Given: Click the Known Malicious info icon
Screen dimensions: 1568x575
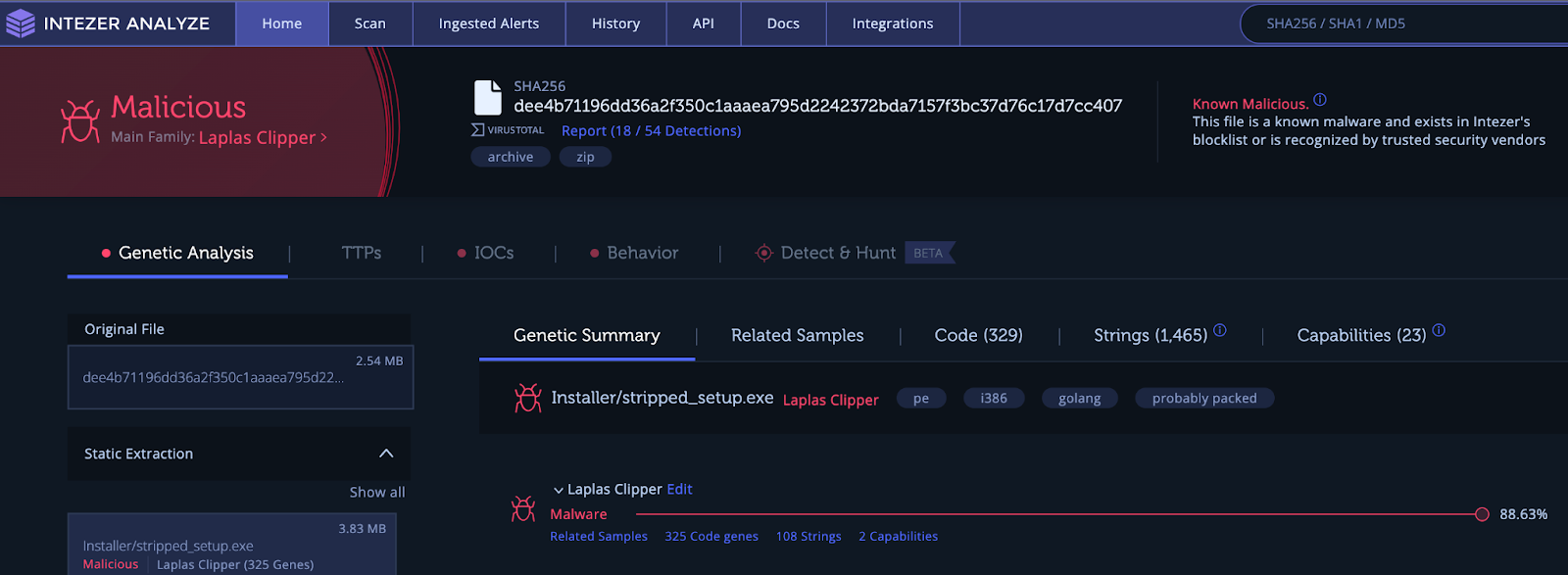Looking at the screenshot, I should tap(1320, 100).
